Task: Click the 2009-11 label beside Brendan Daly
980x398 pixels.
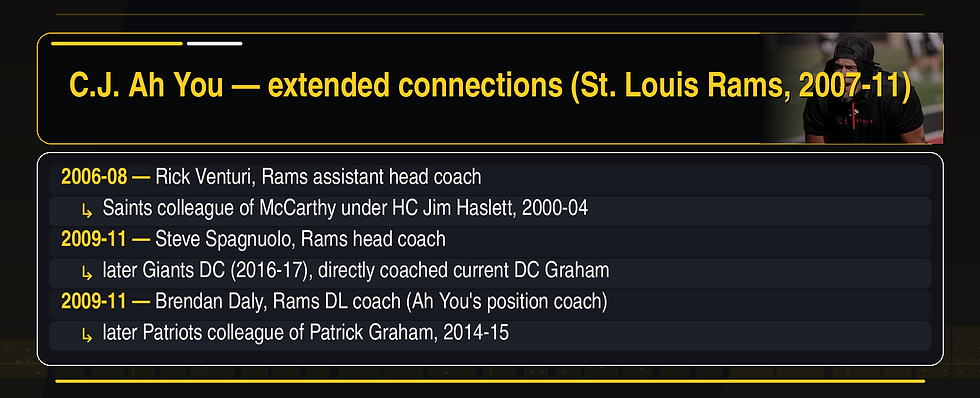Action: click(94, 302)
